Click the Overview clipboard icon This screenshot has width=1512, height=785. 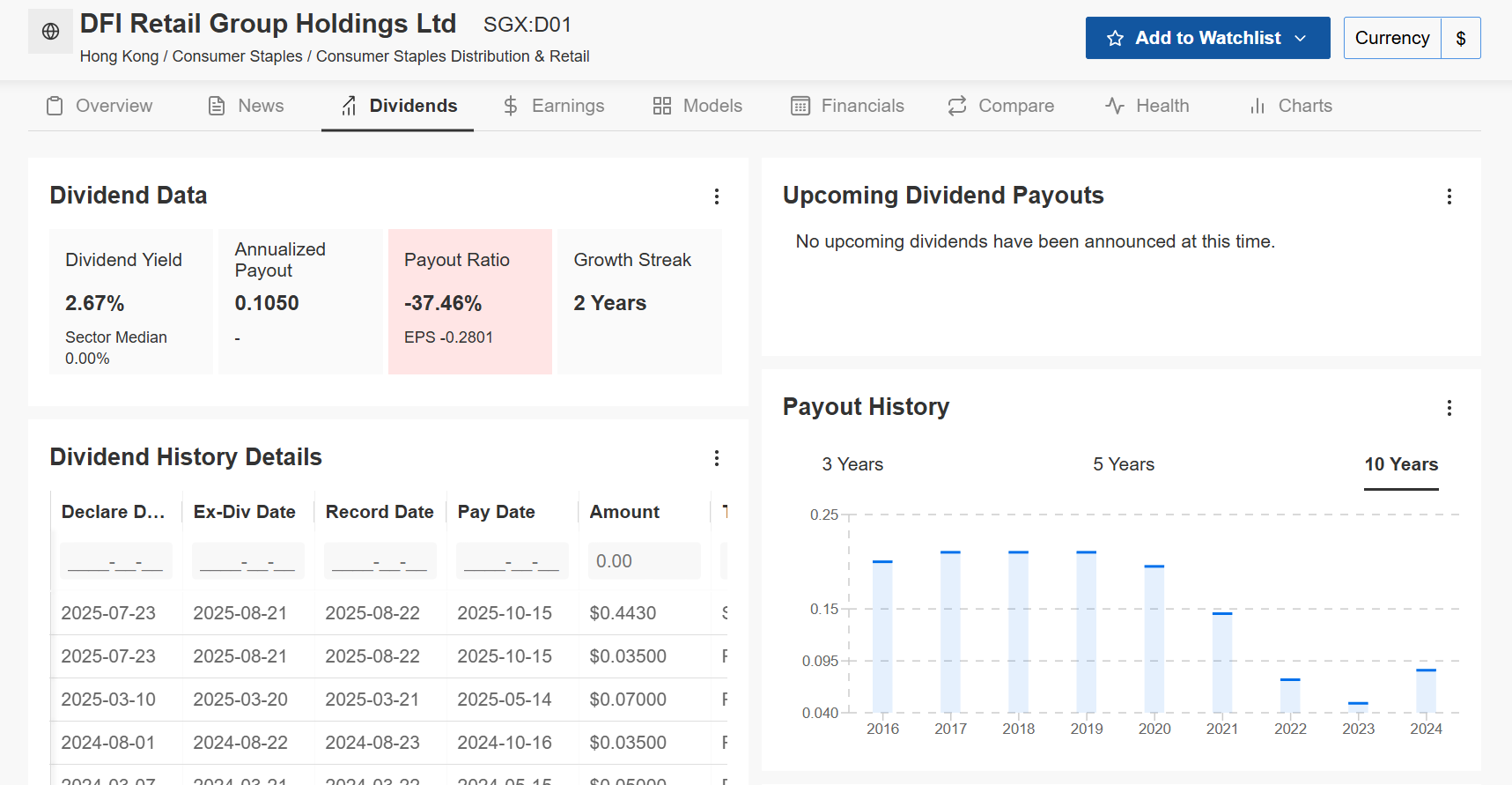point(55,106)
